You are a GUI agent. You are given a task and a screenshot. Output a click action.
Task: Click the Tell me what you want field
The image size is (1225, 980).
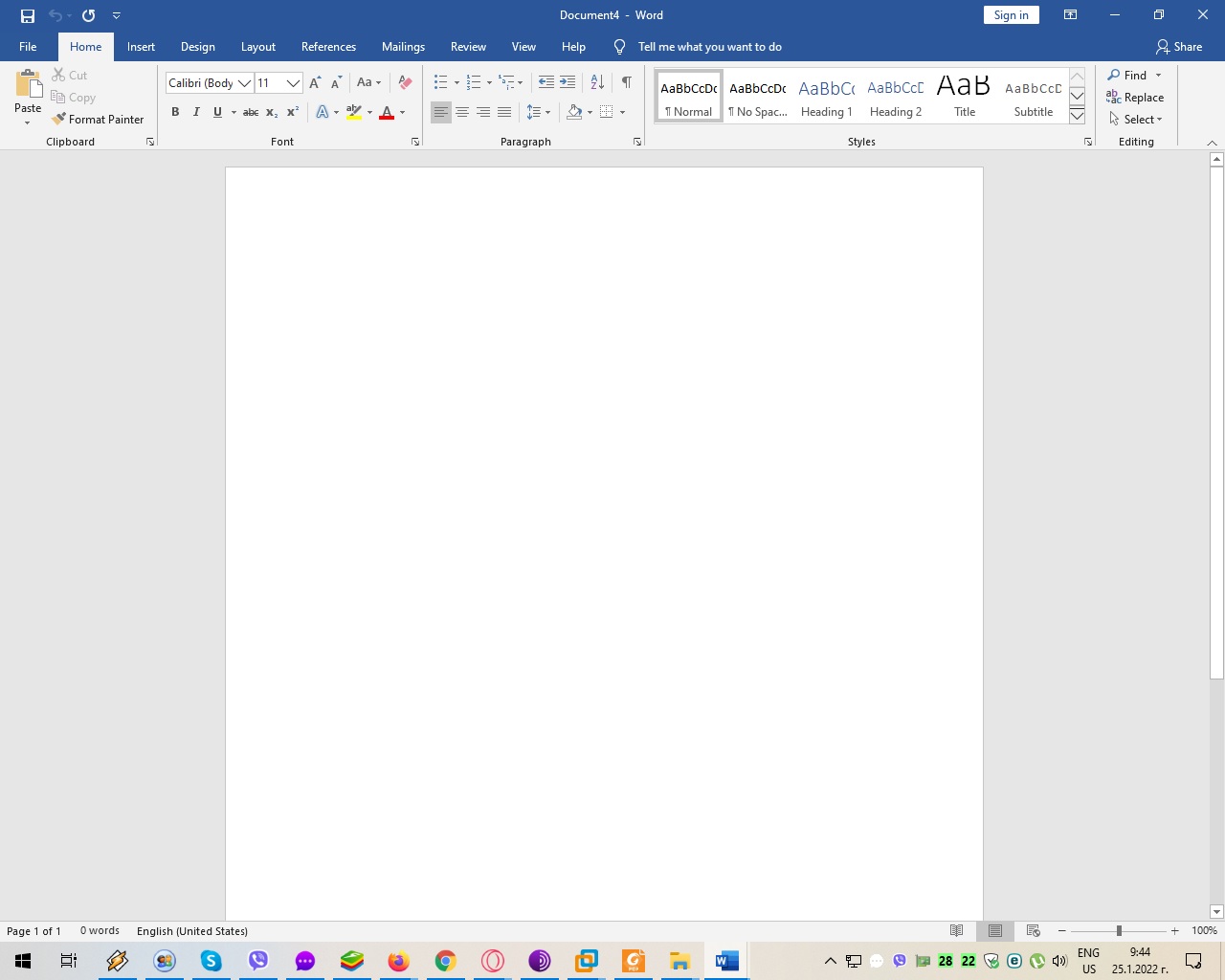click(709, 47)
